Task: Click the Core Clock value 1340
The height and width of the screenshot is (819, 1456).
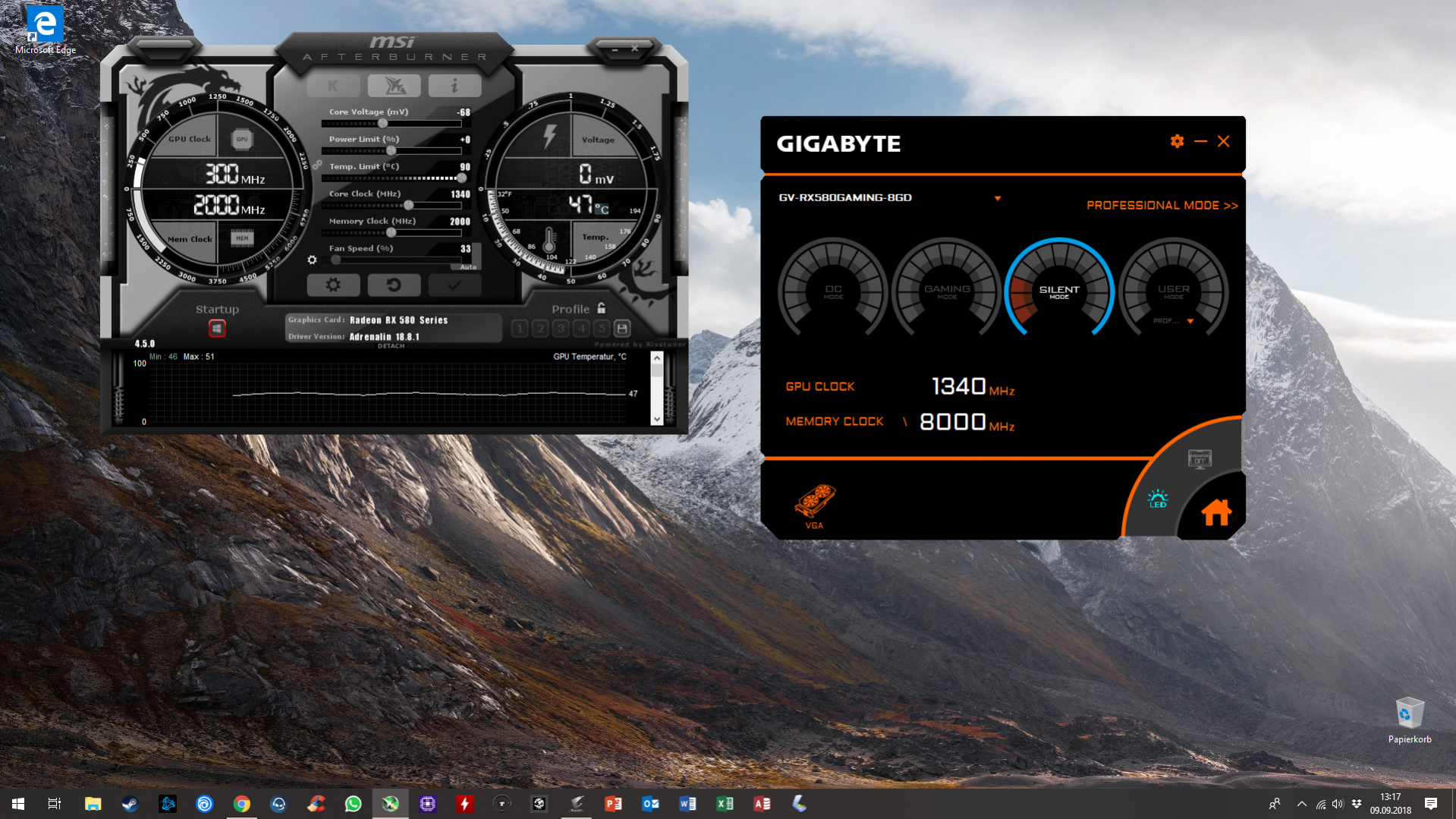Action: point(461,194)
